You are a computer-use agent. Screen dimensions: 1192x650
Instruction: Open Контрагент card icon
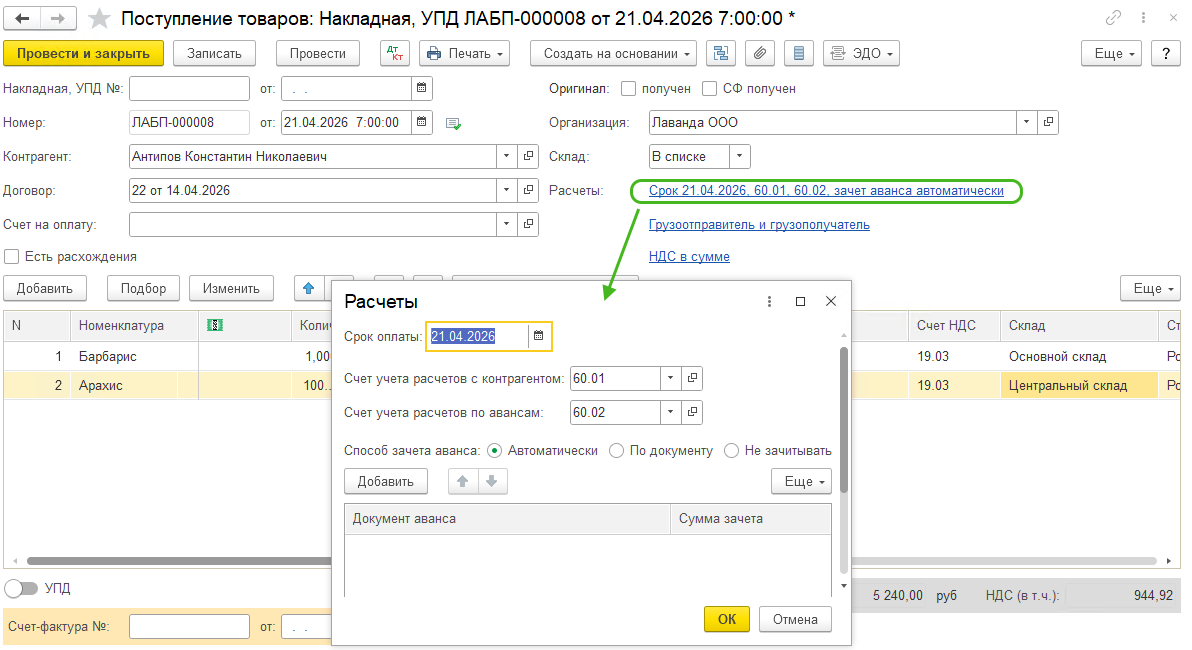[528, 156]
